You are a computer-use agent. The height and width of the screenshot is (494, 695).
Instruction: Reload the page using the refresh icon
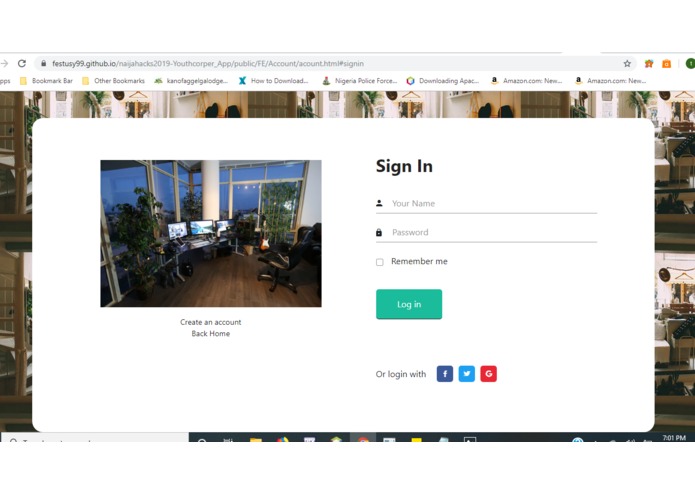pos(22,63)
